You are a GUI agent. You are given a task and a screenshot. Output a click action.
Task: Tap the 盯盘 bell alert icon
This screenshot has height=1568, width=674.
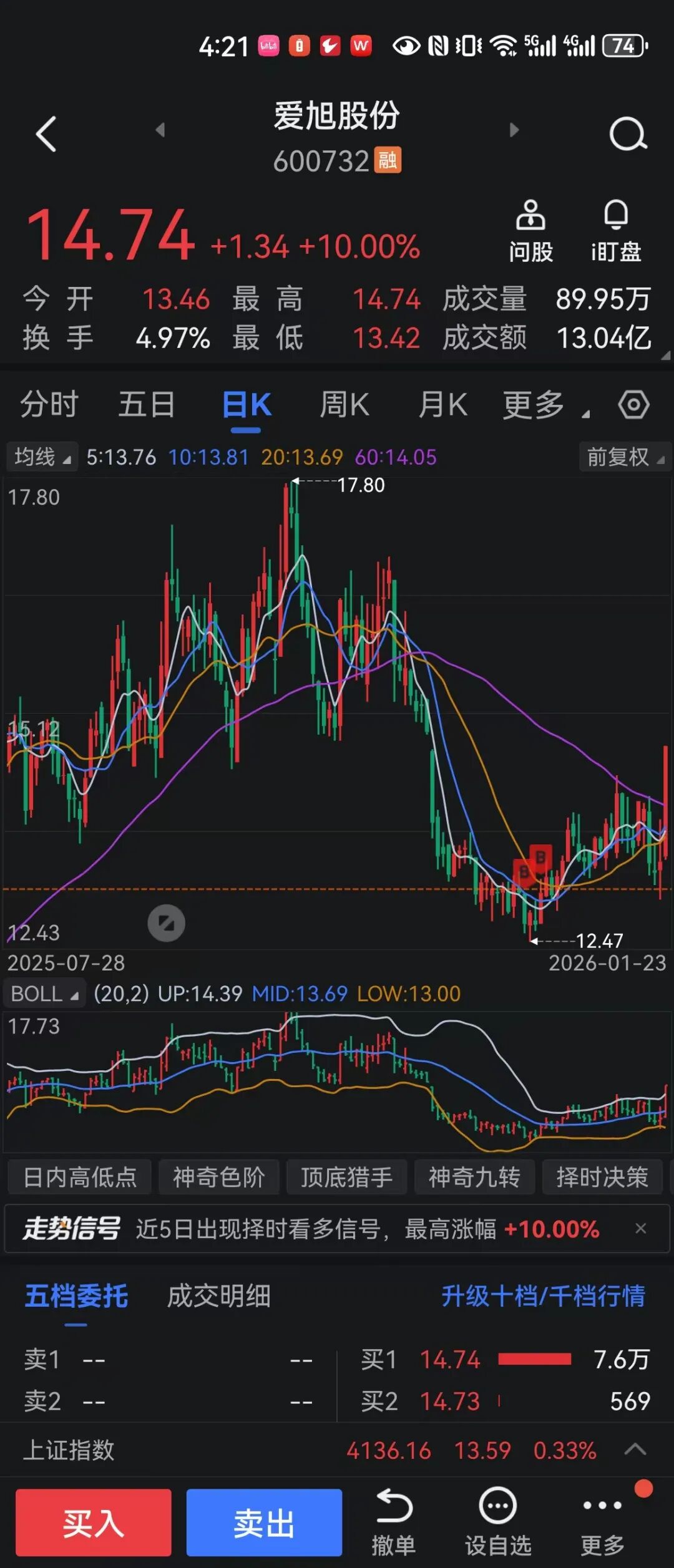pyautogui.click(x=616, y=231)
